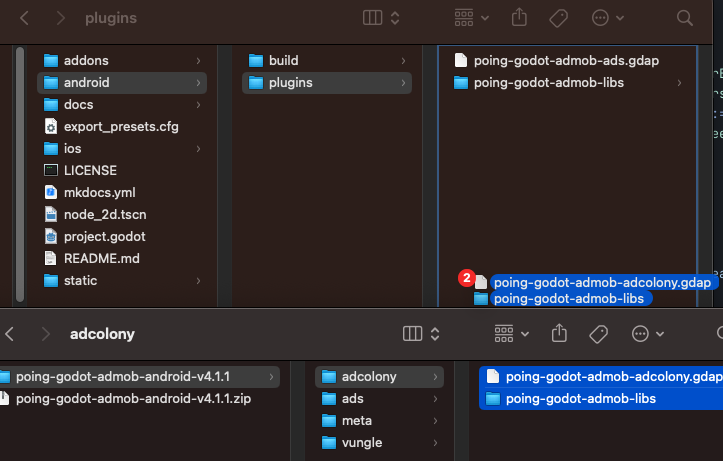
Task: Select the vungle folder
Action: click(x=379, y=443)
